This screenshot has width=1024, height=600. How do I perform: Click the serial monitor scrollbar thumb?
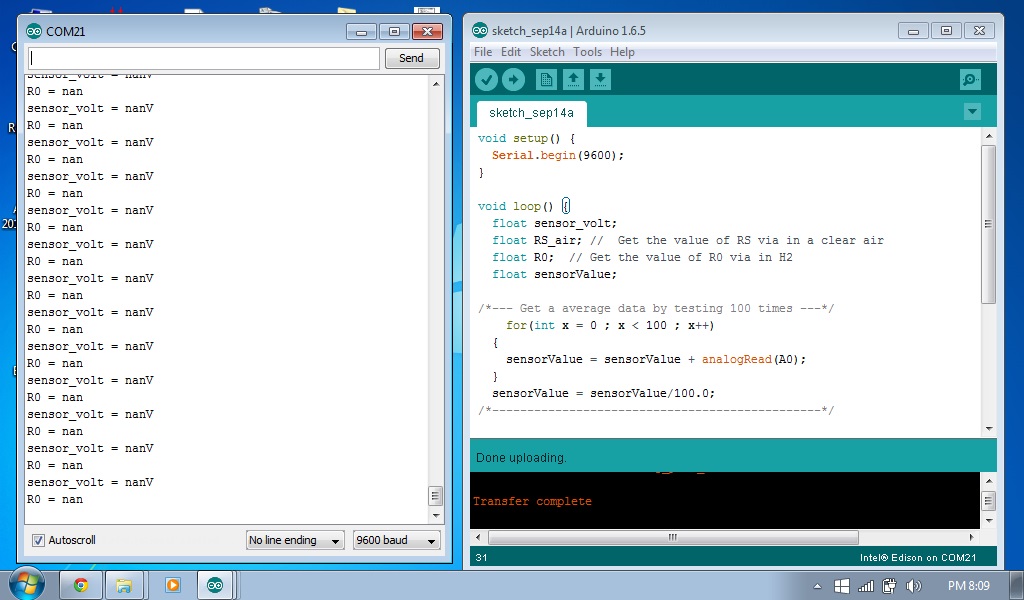[436, 496]
